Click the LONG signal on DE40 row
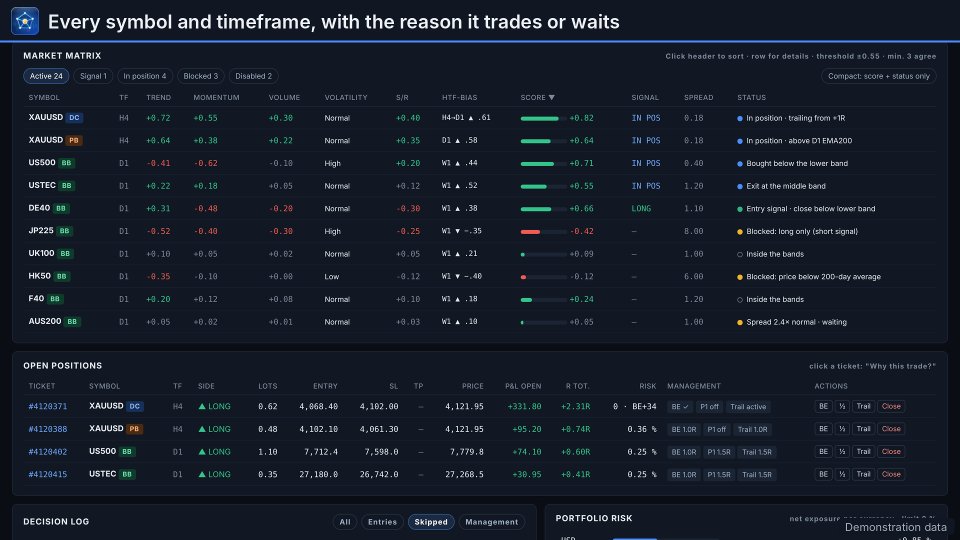 coord(641,209)
